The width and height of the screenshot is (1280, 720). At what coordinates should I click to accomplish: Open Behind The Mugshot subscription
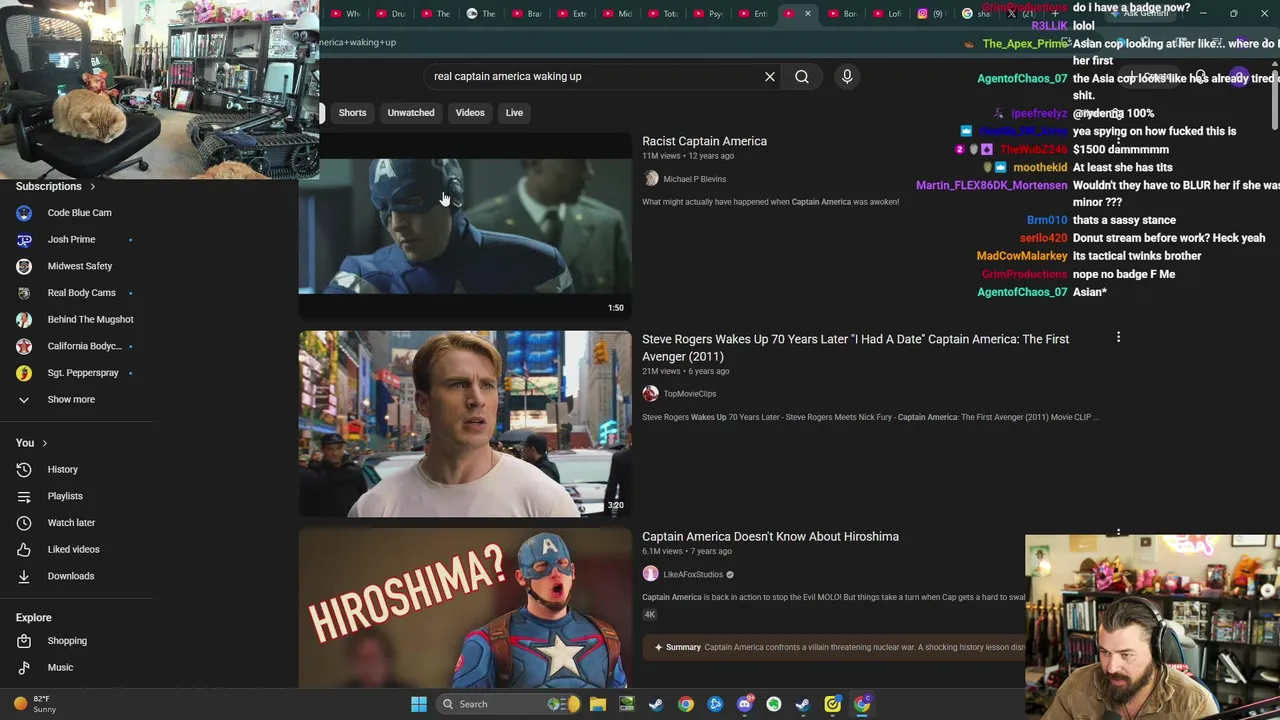point(76,319)
